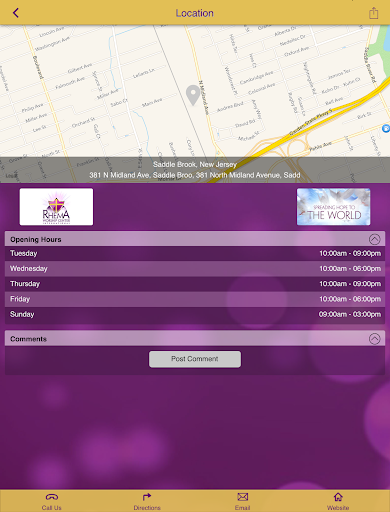
Task: Click the Post Comment button
Action: [195, 359]
